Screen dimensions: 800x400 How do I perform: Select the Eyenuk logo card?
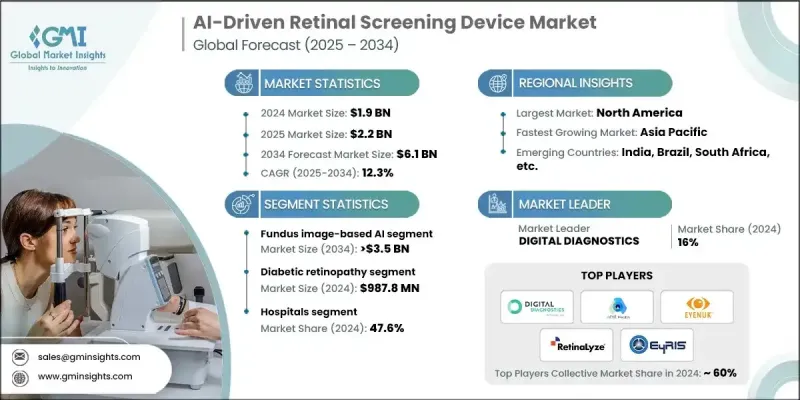coord(696,306)
